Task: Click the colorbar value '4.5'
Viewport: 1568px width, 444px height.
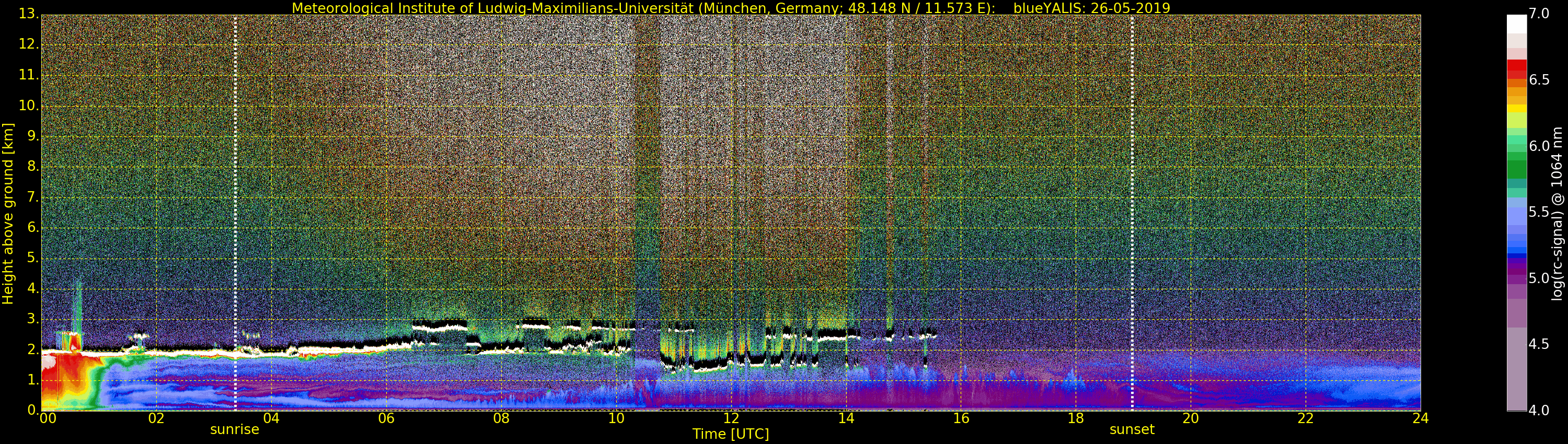Action: (1539, 344)
